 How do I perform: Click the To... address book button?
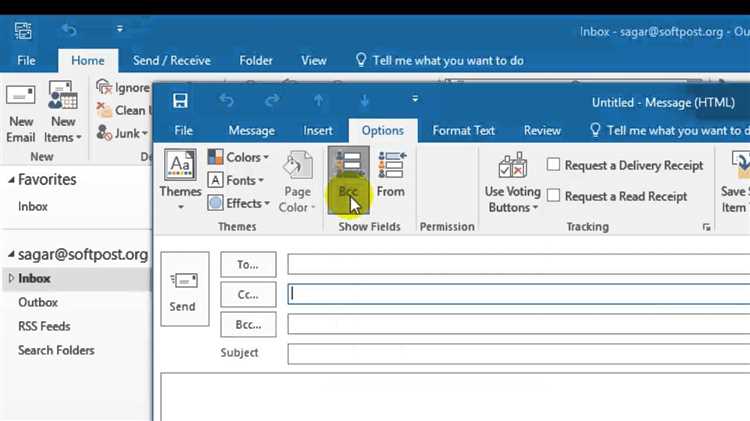click(248, 265)
